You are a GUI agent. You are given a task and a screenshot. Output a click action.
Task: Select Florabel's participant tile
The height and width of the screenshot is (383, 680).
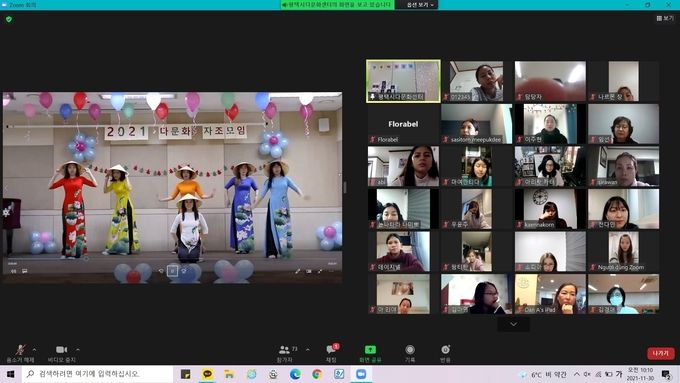click(x=403, y=124)
